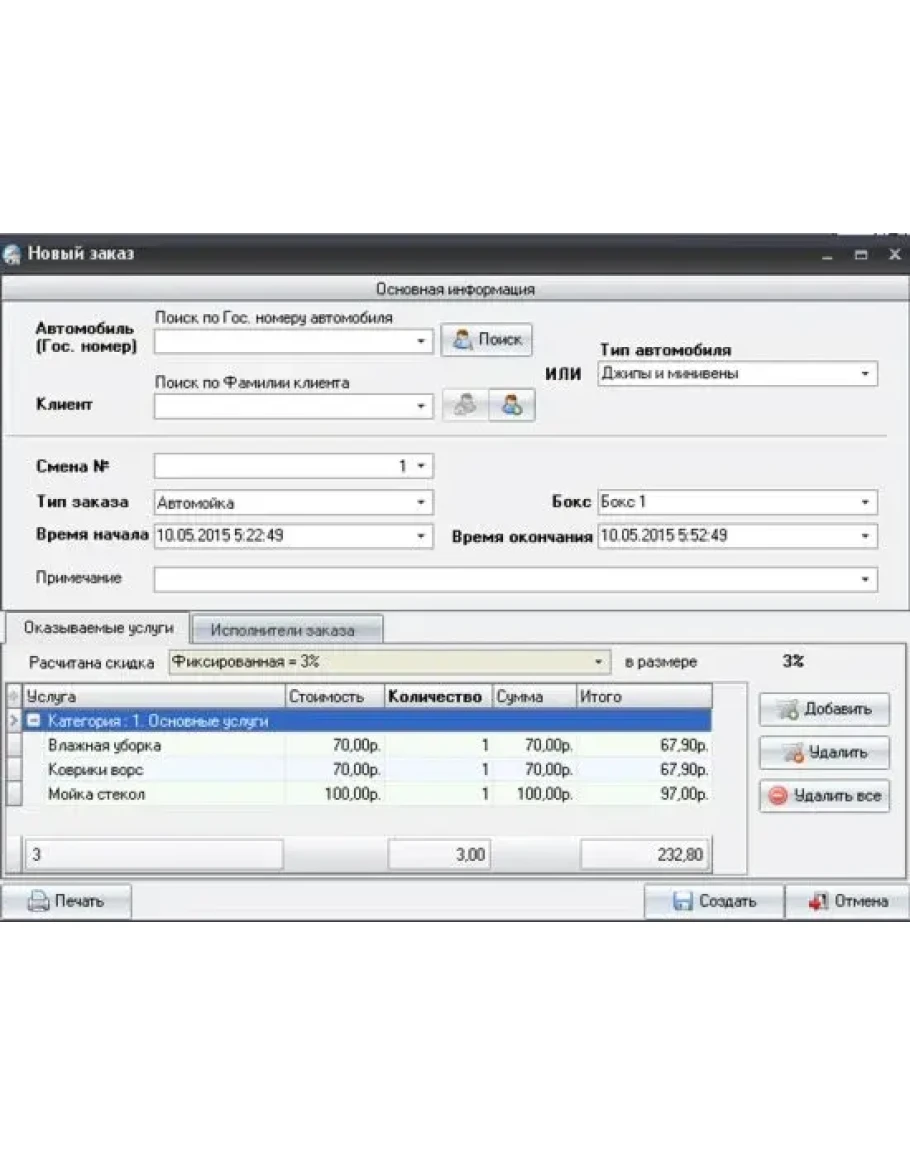The height and width of the screenshot is (1155, 910).
Task: Open the Тип заказа dropdown
Action: click(421, 502)
